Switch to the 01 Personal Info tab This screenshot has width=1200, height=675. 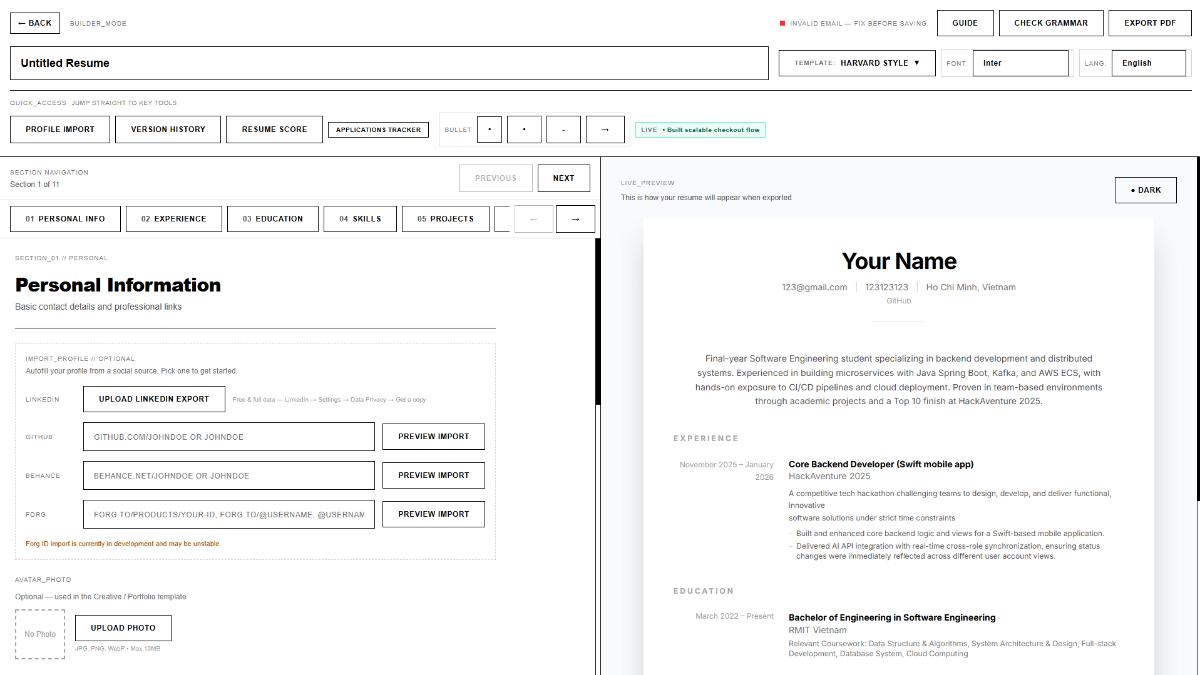pyautogui.click(x=65, y=219)
